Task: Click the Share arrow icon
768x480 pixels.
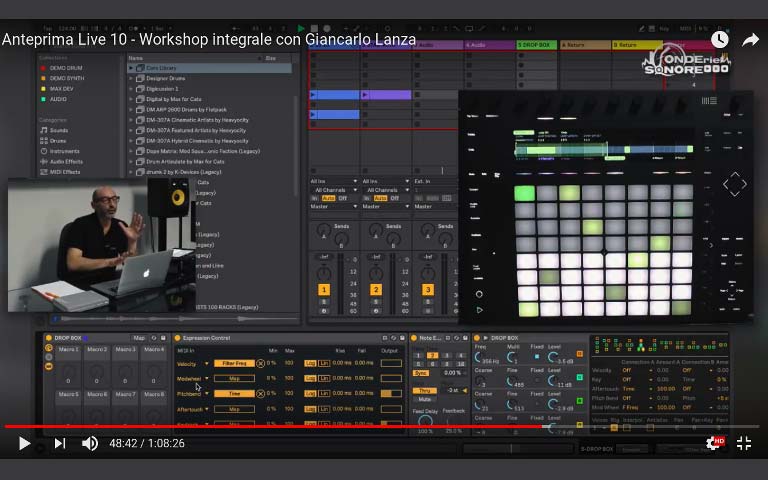Action: pyautogui.click(x=750, y=40)
